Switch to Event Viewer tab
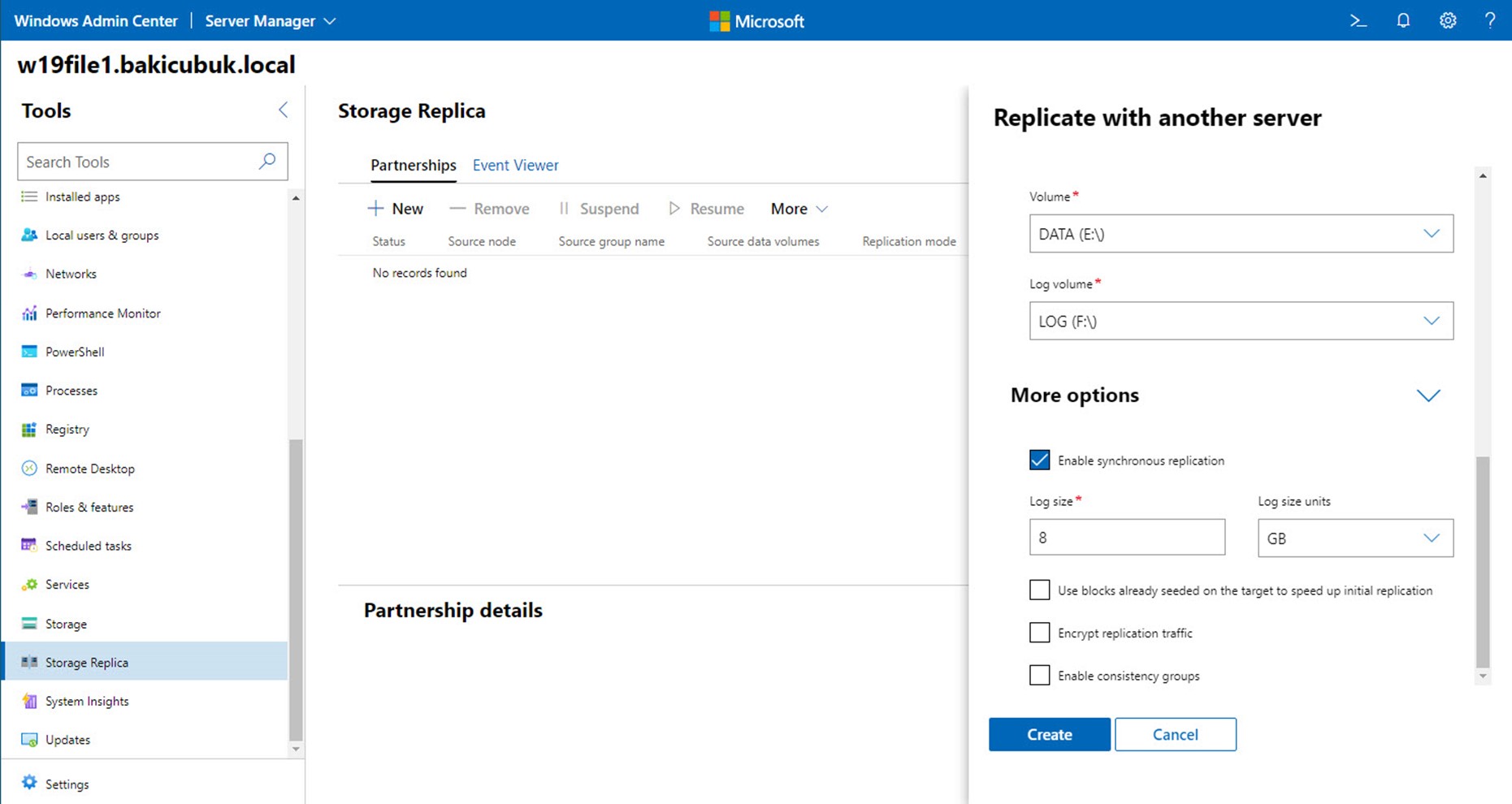The height and width of the screenshot is (804, 1512). [516, 165]
